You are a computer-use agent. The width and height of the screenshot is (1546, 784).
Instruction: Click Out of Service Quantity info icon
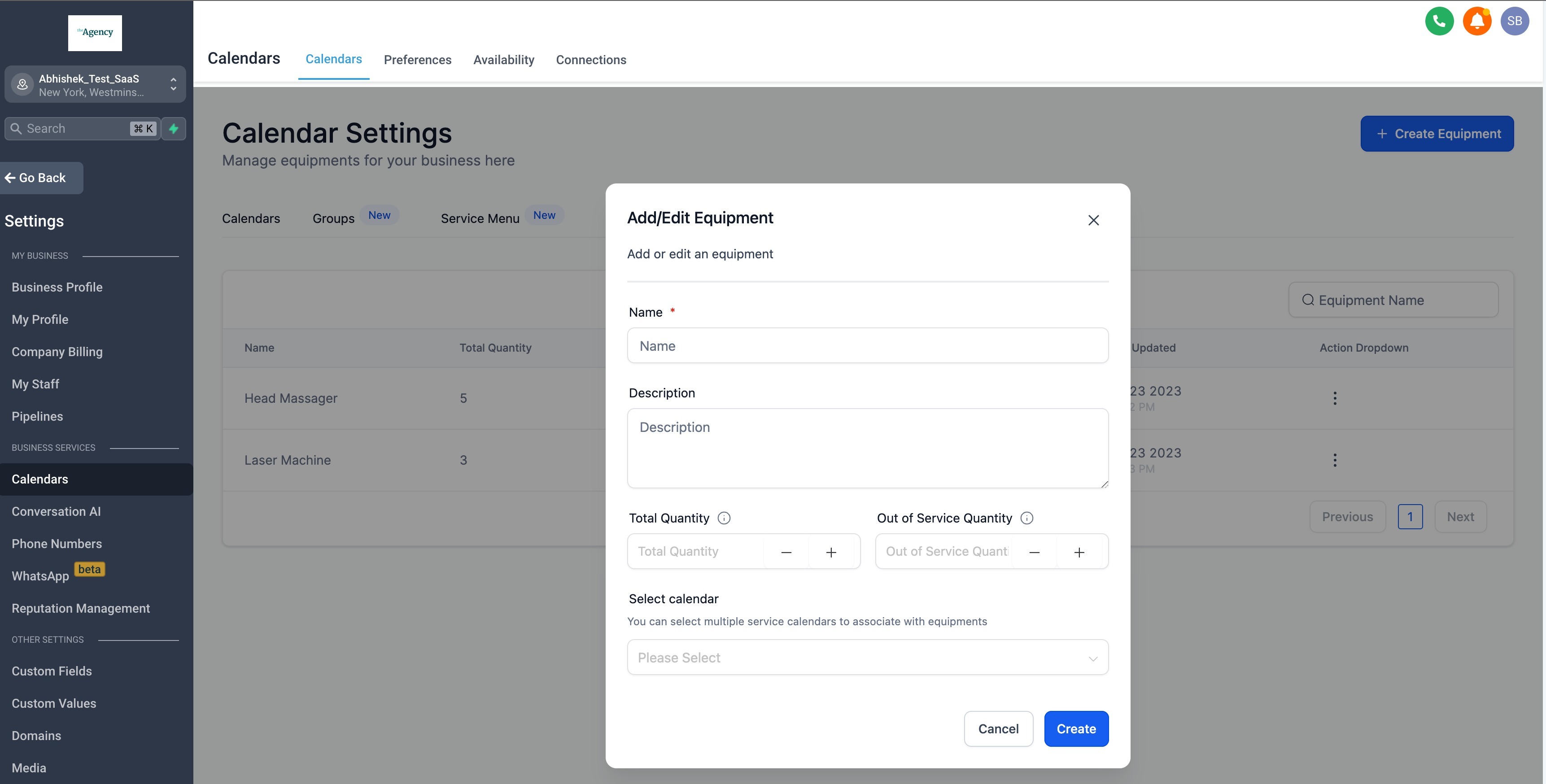click(1026, 518)
